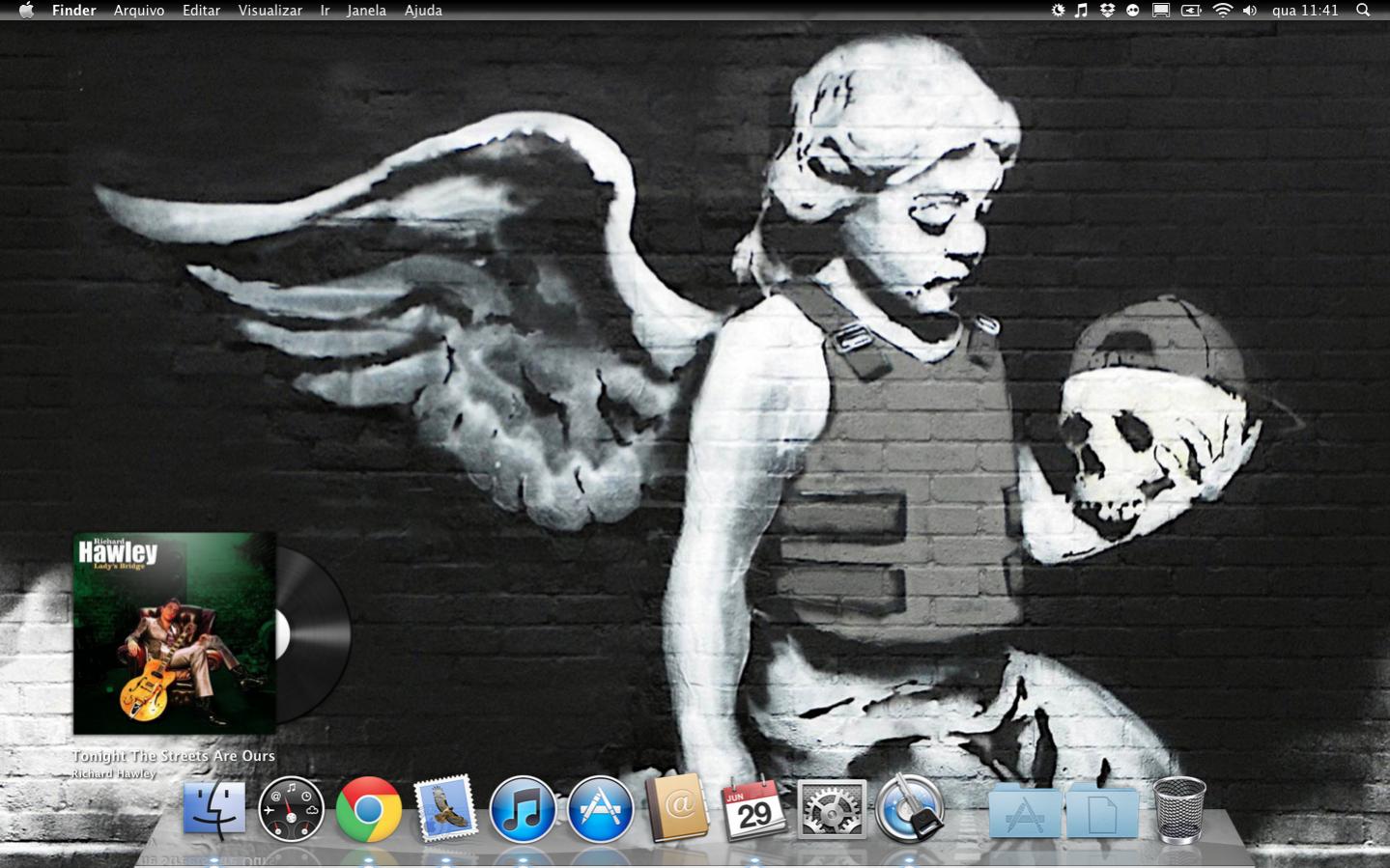Open Spotlight search magnifier
This screenshot has width=1390, height=868.
pyautogui.click(x=1363, y=10)
